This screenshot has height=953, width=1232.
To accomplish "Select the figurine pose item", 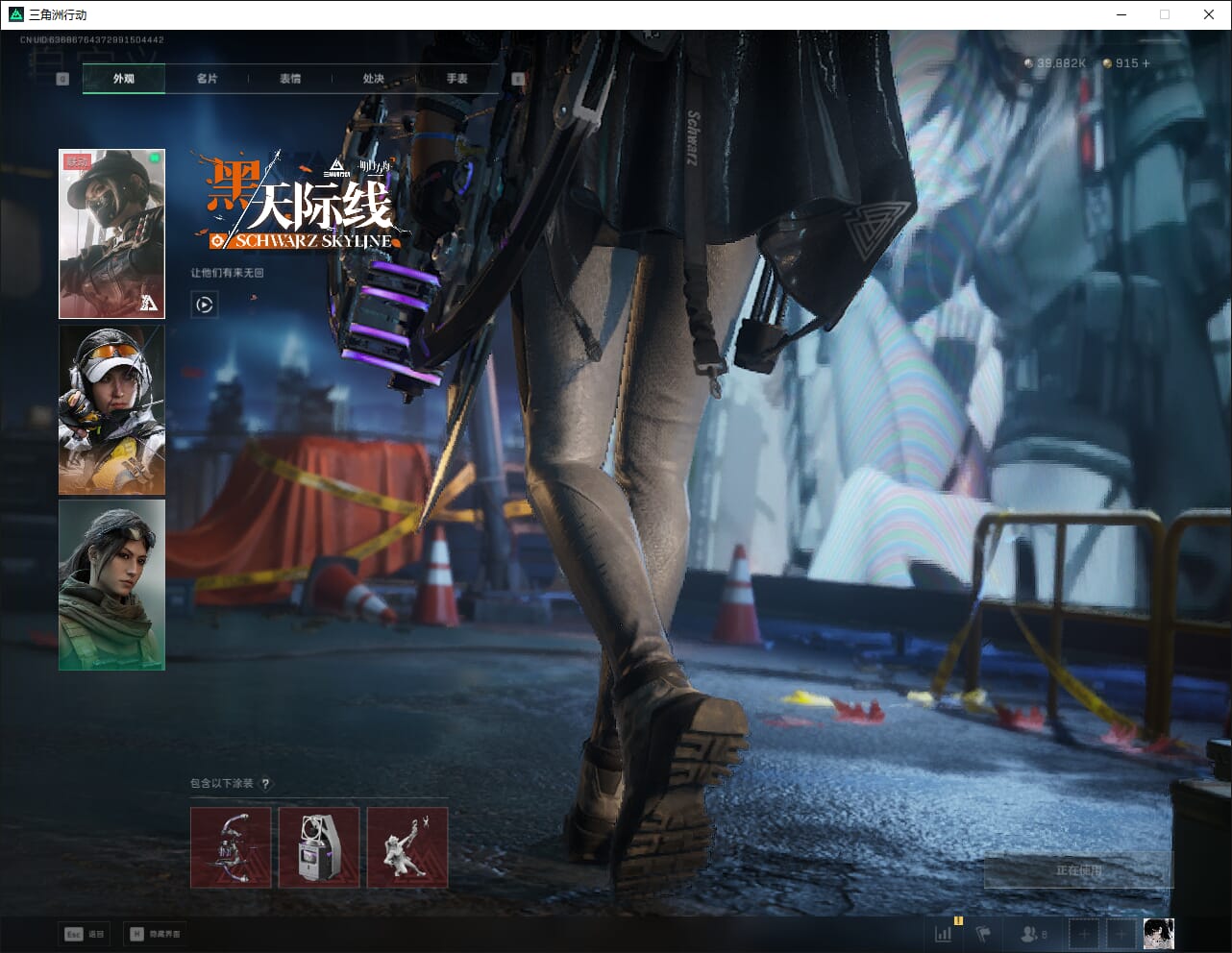I will pyautogui.click(x=407, y=847).
